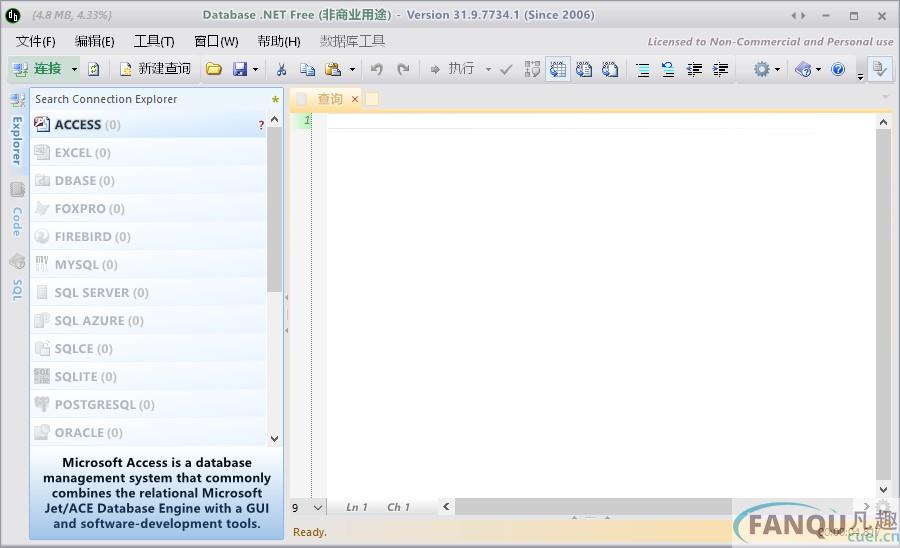The width and height of the screenshot is (900, 548).
Task: Click the asterisk icon beside search
Action: 276,99
